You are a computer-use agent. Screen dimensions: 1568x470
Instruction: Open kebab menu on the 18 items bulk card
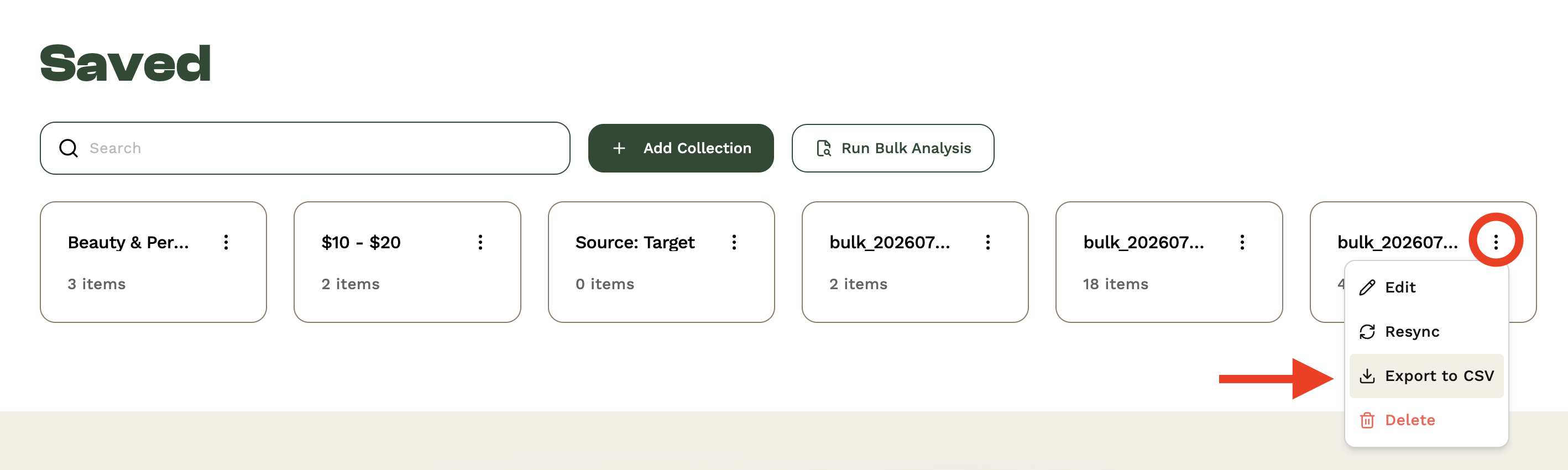pos(1242,242)
